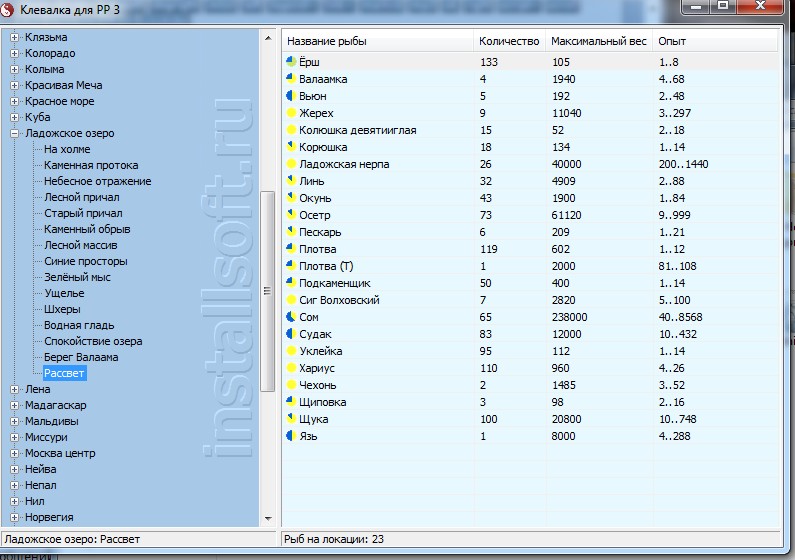Viewport: 795px width, 560px height.
Task: Click the pie icon next to Ёрш
Action: pos(292,62)
